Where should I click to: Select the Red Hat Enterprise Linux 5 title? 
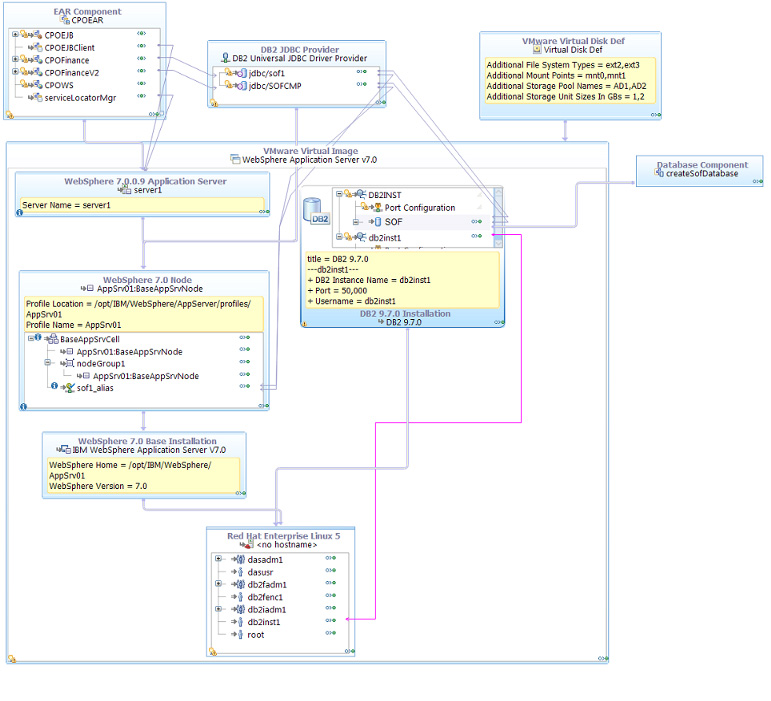284,536
